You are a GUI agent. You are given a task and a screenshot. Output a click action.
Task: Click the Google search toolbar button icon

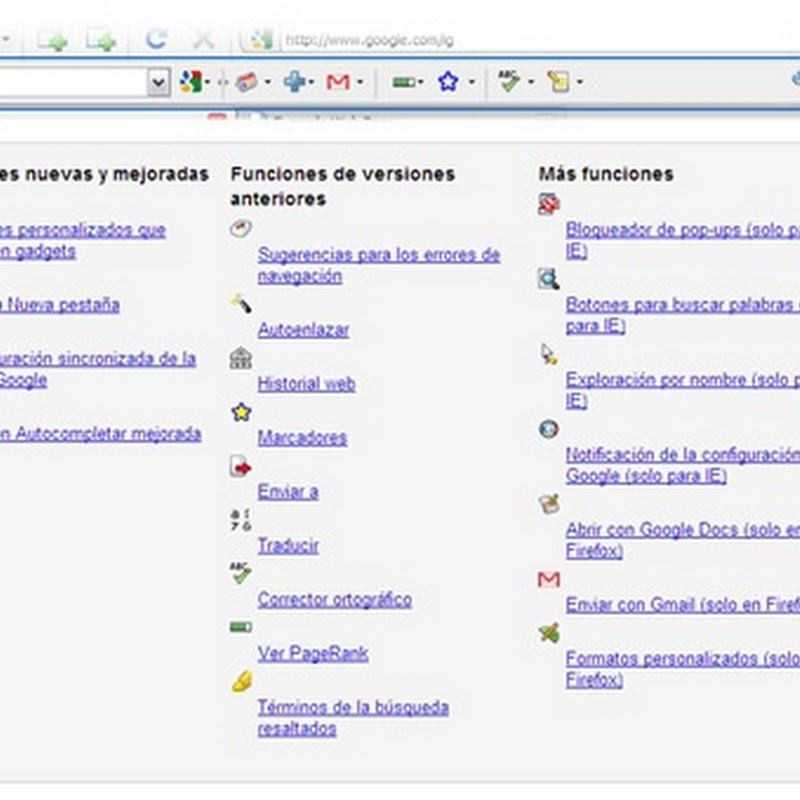(190, 82)
